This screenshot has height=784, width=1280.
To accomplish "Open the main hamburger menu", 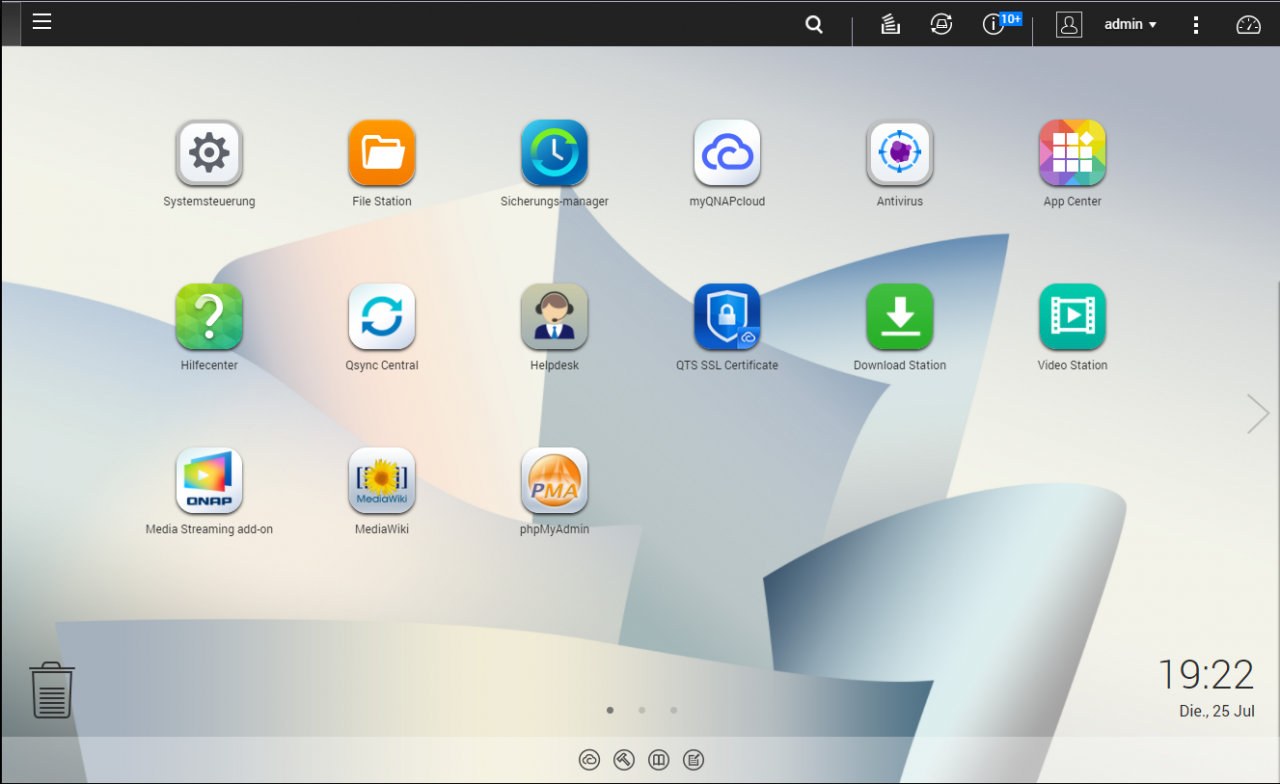I will [x=42, y=22].
